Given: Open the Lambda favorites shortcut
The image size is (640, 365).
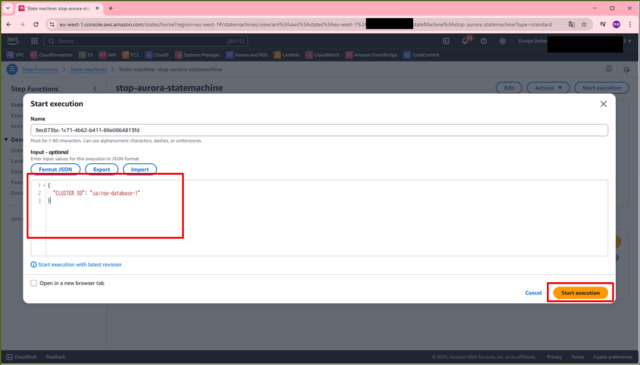Looking at the screenshot, I should (x=287, y=55).
